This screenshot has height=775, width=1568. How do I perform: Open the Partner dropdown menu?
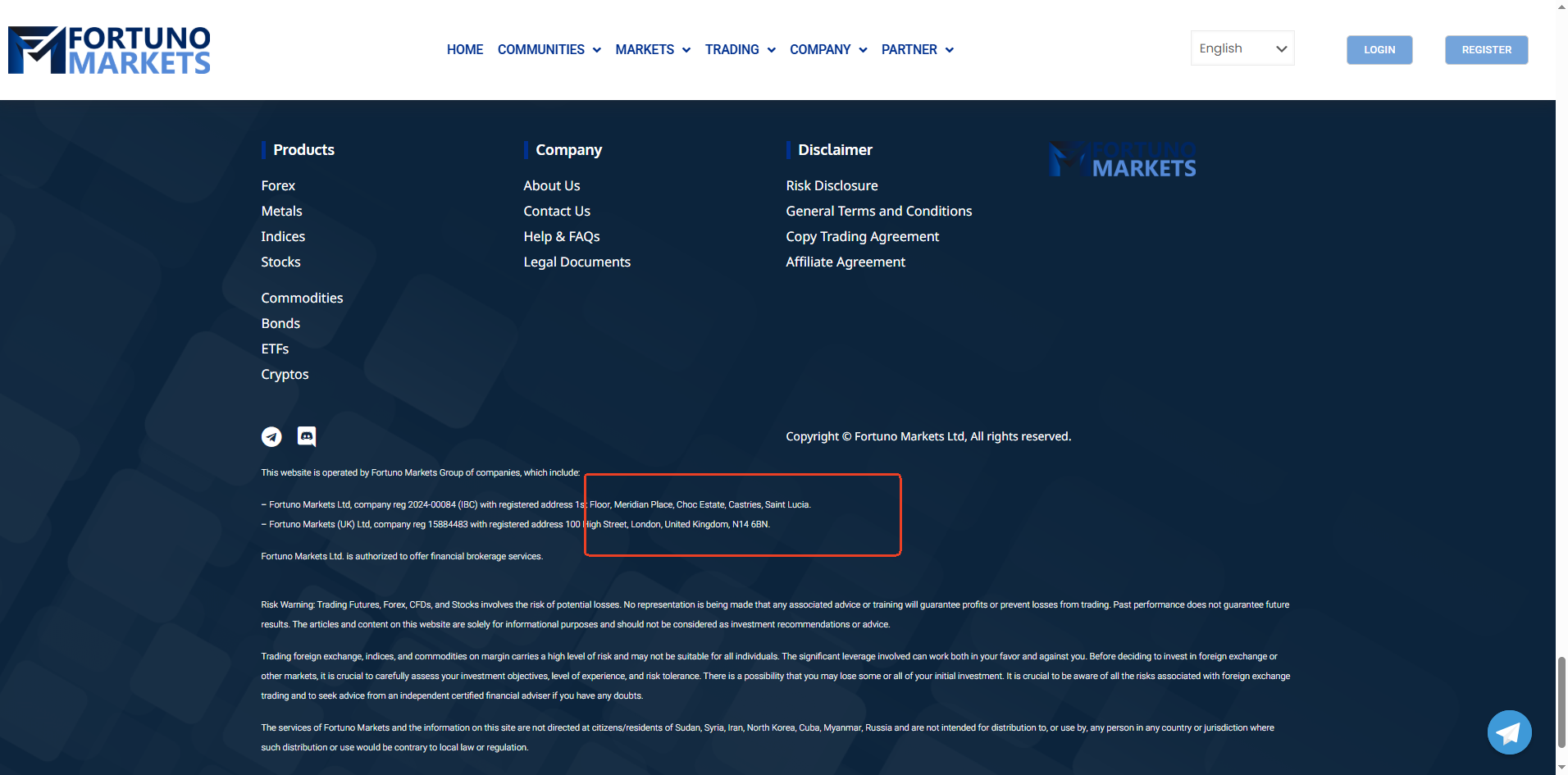tap(917, 50)
